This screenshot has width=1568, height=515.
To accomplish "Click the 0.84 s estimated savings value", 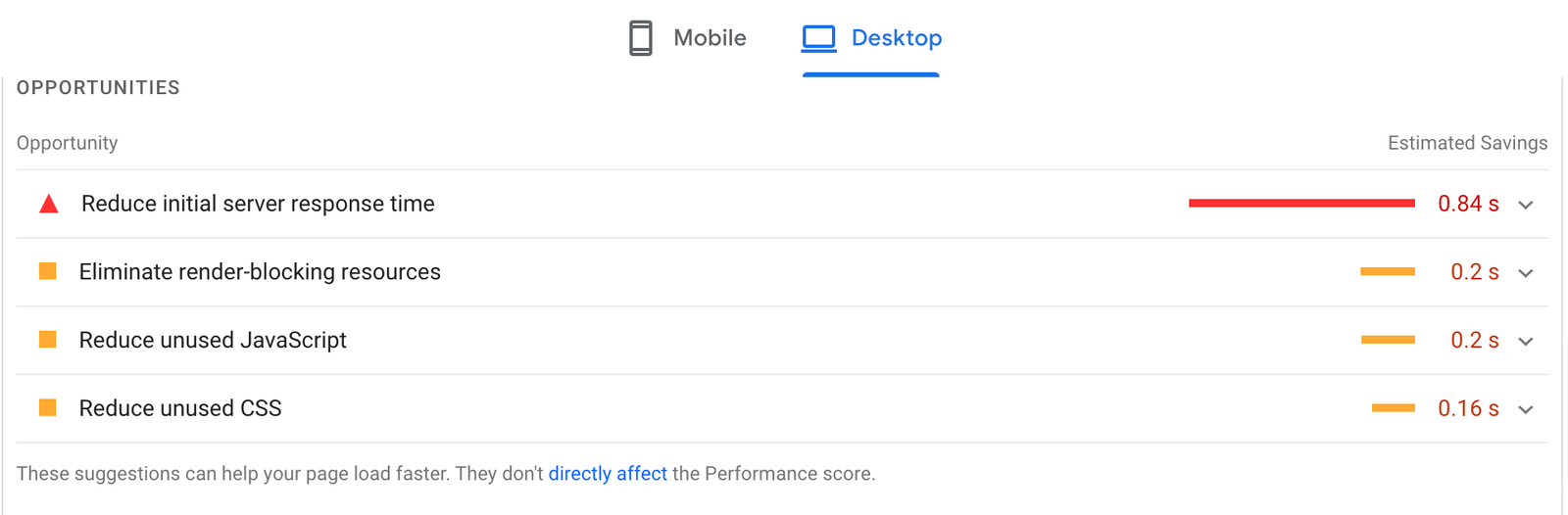I will [1468, 204].
